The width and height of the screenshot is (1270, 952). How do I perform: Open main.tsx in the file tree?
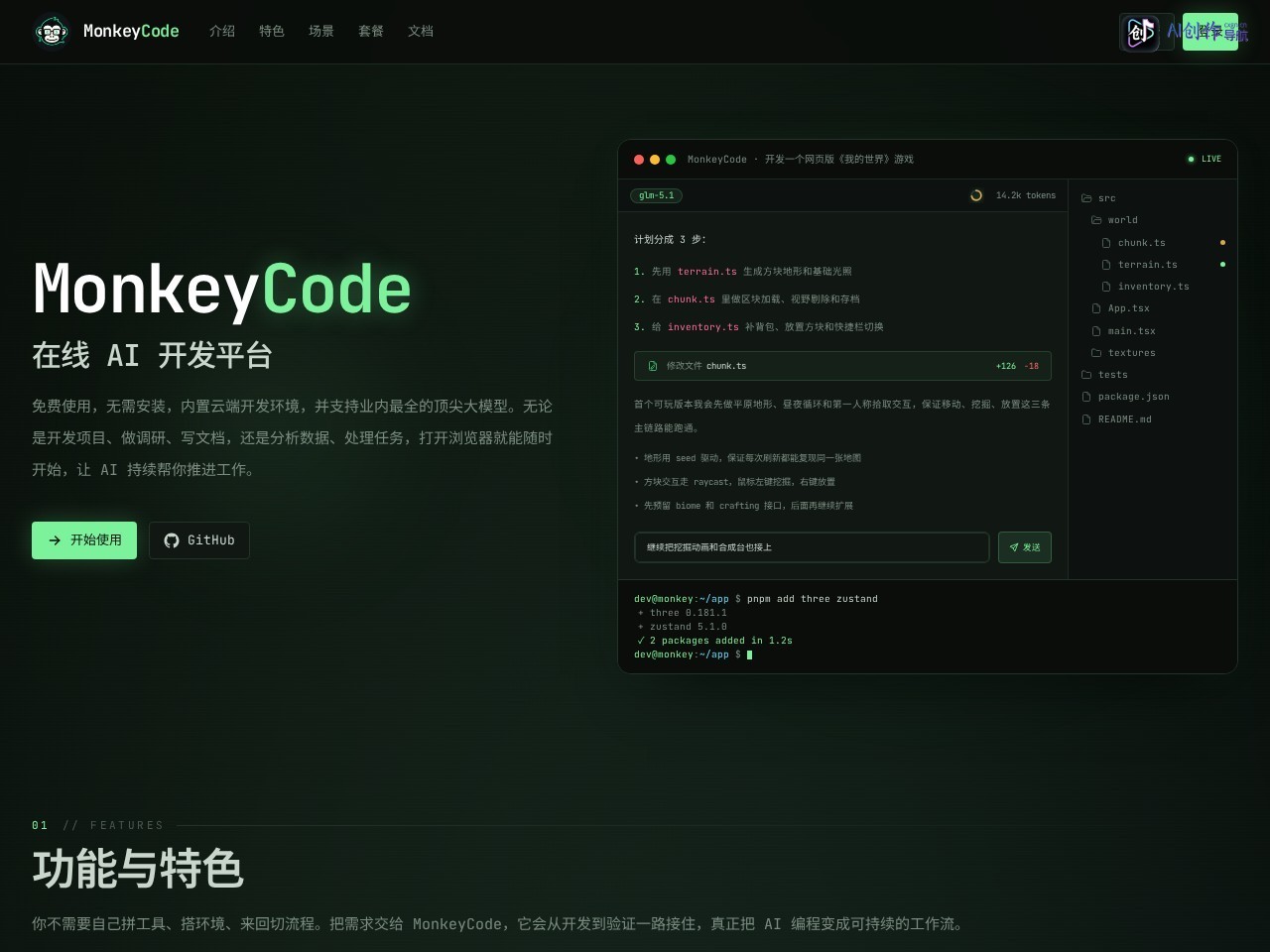1124,331
